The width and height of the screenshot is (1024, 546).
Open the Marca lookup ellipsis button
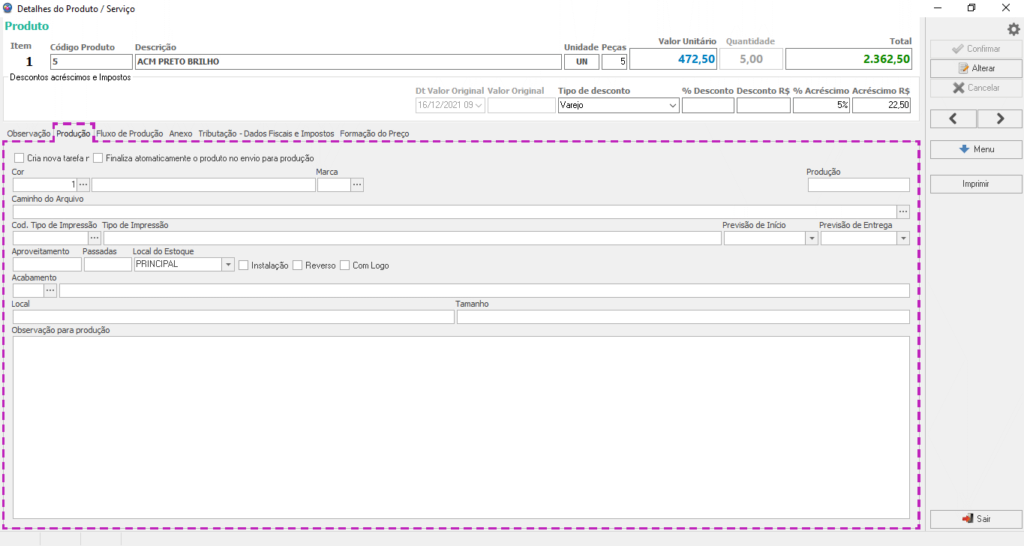pos(357,185)
